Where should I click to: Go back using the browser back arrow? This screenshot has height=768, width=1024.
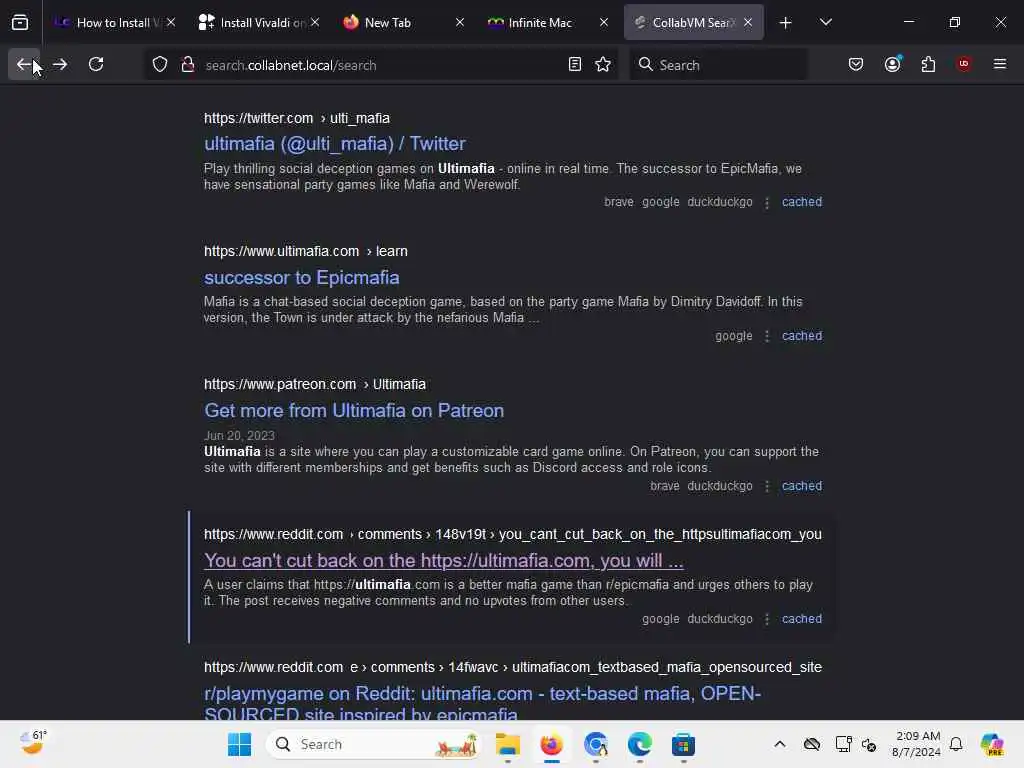click(24, 65)
